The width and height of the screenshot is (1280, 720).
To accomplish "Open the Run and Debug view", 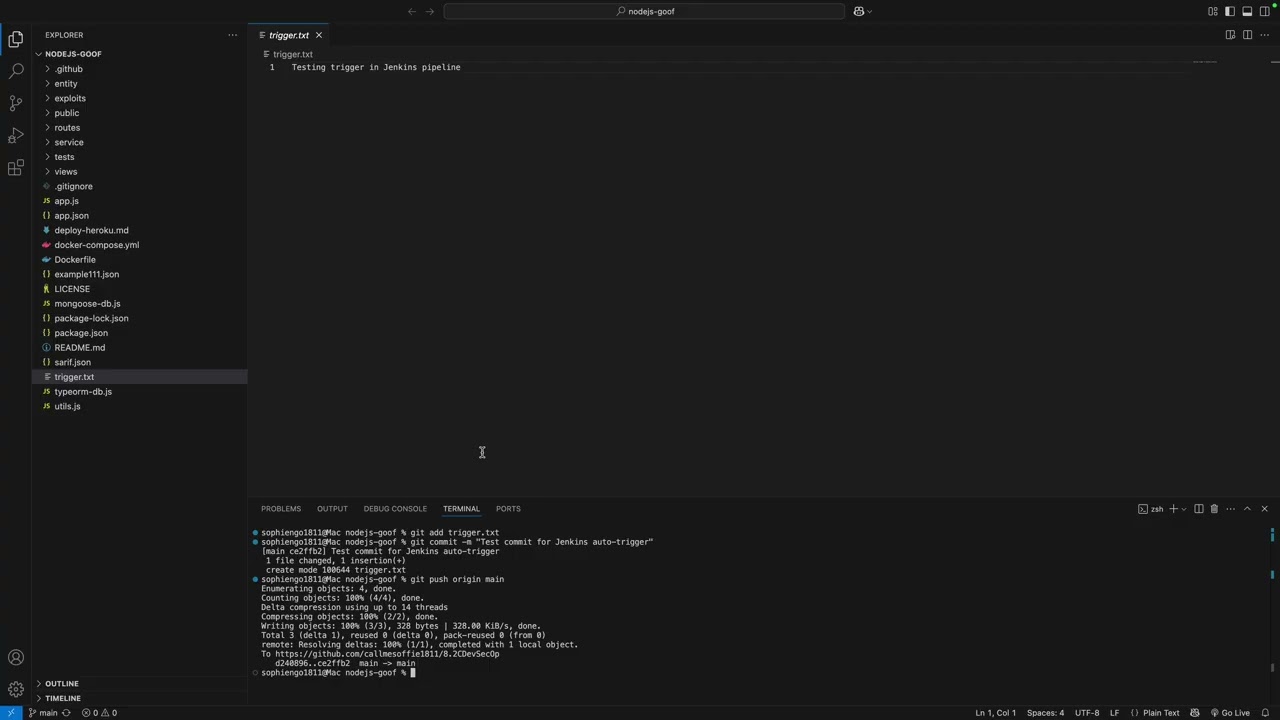I will click(16, 135).
